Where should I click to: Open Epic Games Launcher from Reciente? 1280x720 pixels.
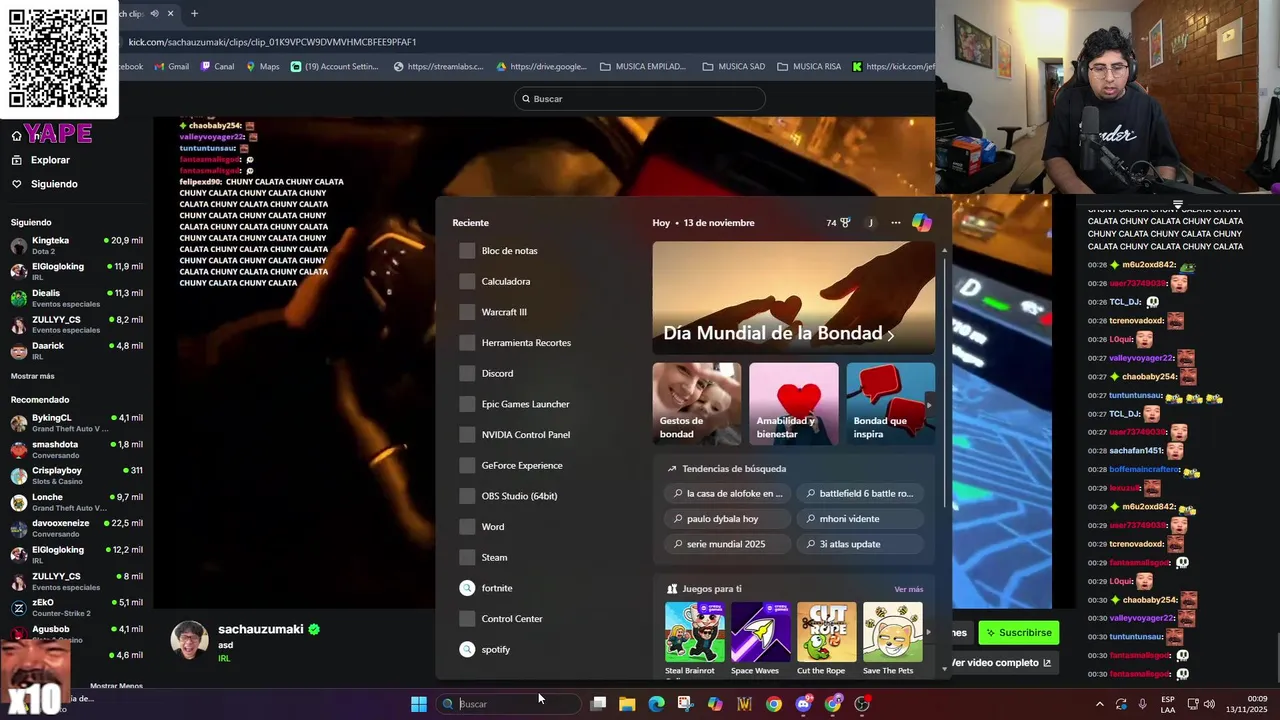525,404
